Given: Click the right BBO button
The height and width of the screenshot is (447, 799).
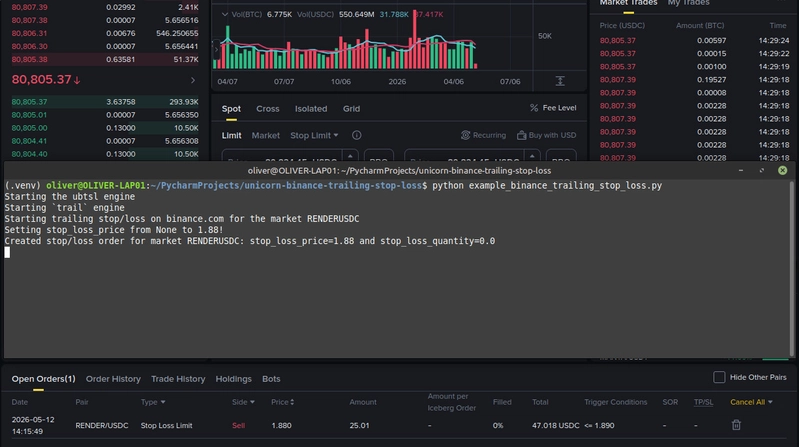Looking at the screenshot, I should point(561,156).
